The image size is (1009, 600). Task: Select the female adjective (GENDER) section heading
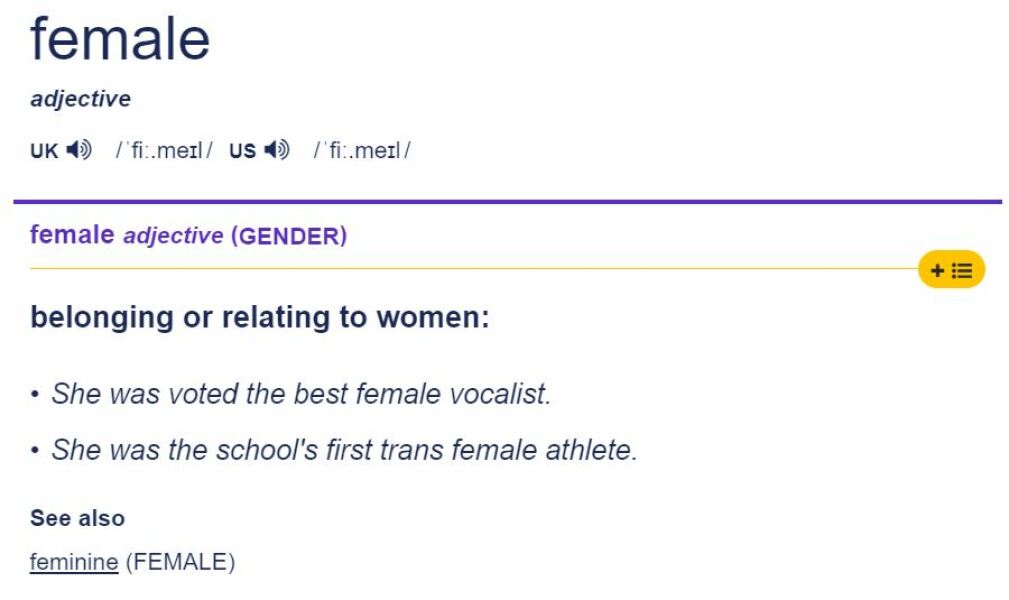pos(188,235)
